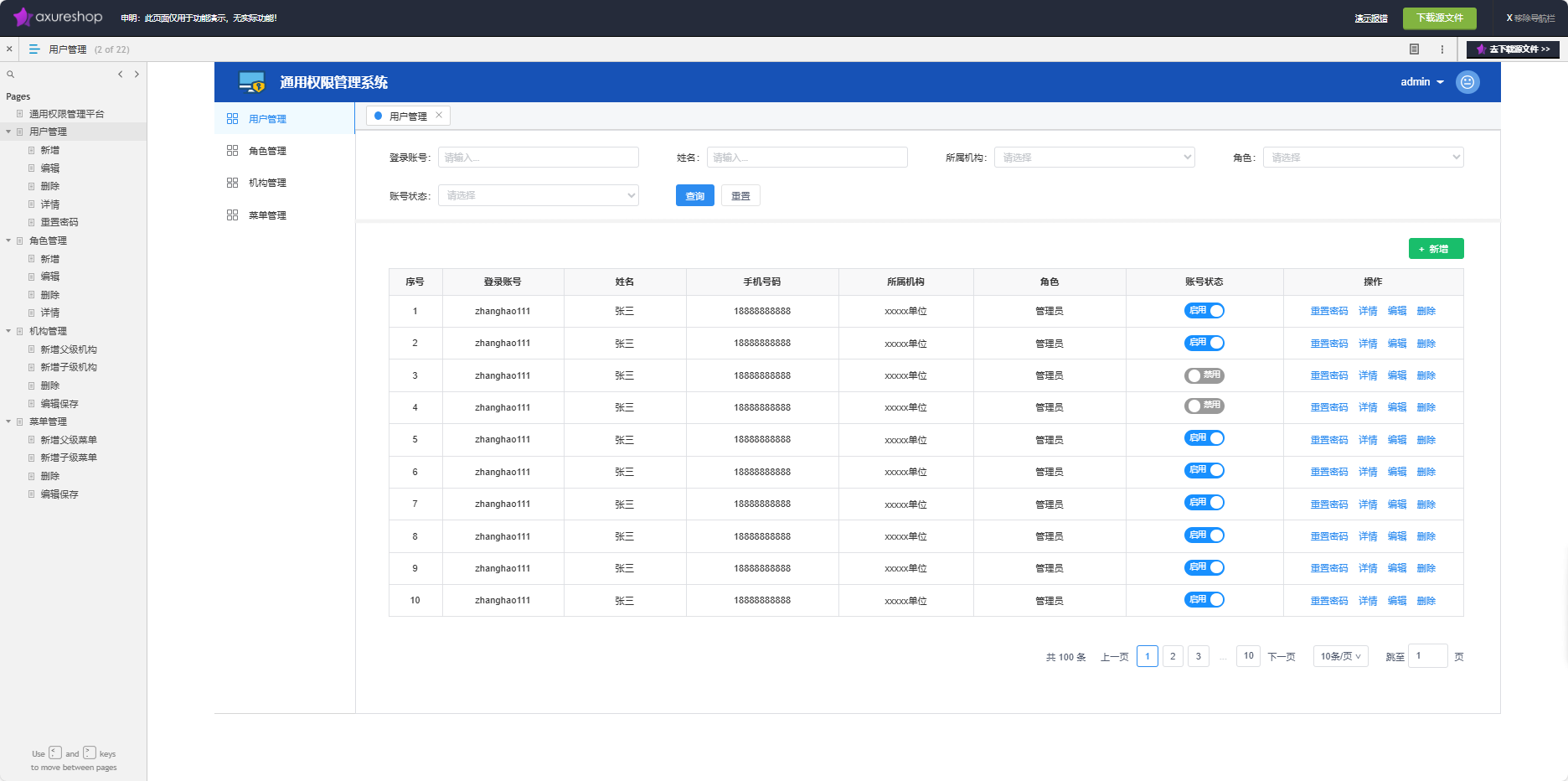The image size is (1568, 781).
Task: Open the 10条/页 page size dropdown
Action: [1340, 656]
